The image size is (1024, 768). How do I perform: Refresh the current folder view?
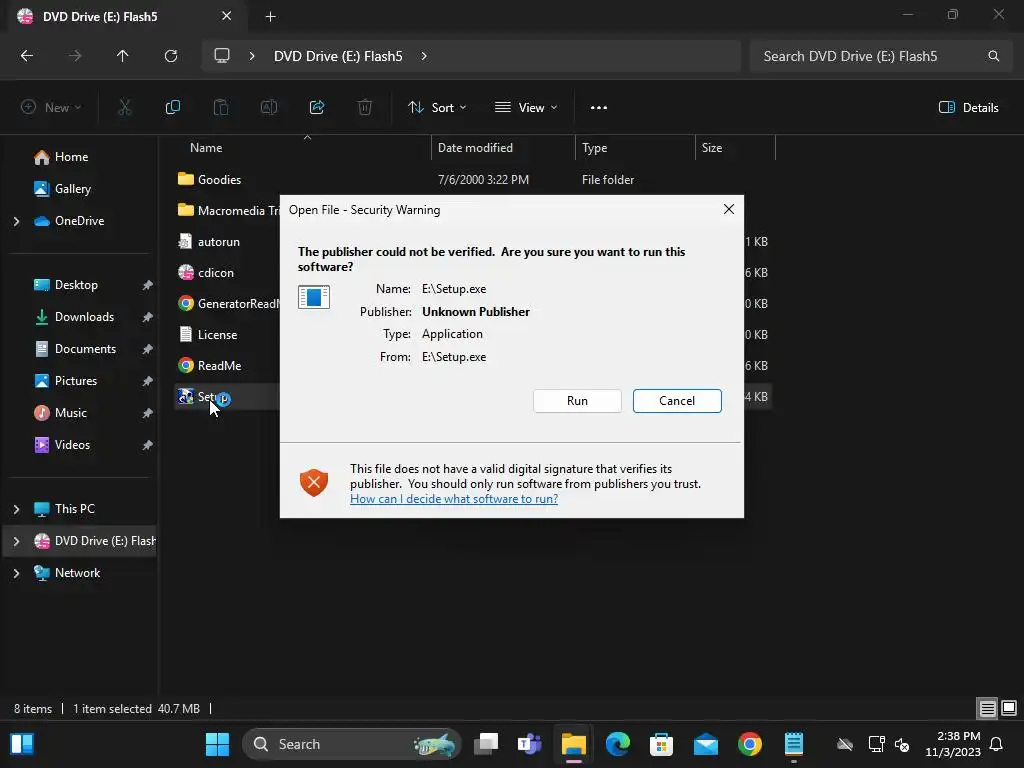click(x=171, y=56)
